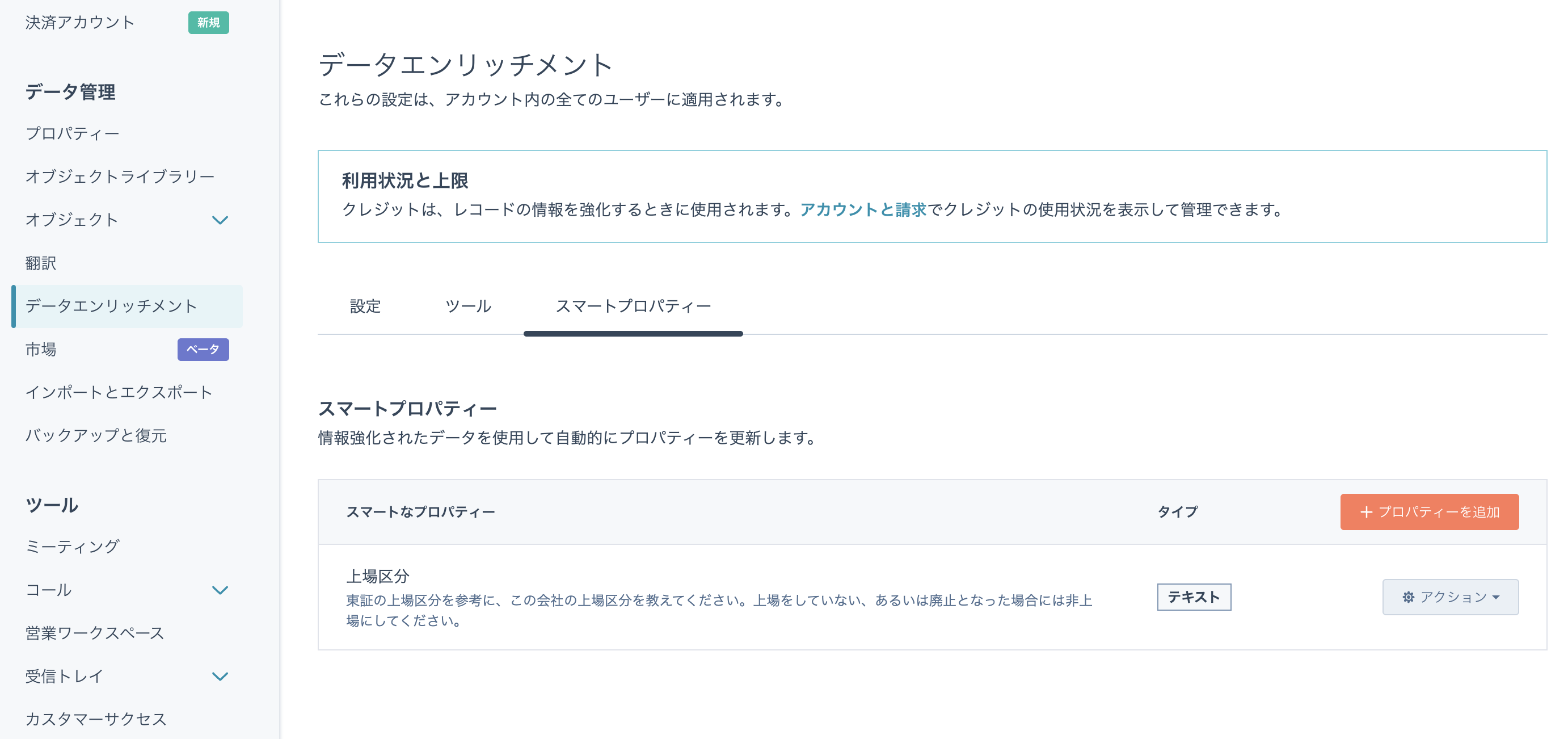Expand the コール chevron
The image size is (1568, 739).
(x=220, y=590)
